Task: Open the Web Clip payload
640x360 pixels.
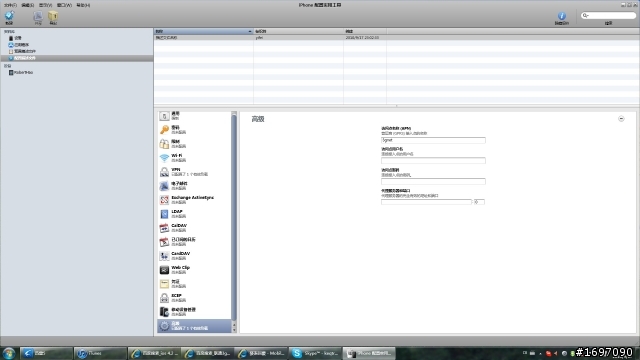Action: pyautogui.click(x=194, y=270)
